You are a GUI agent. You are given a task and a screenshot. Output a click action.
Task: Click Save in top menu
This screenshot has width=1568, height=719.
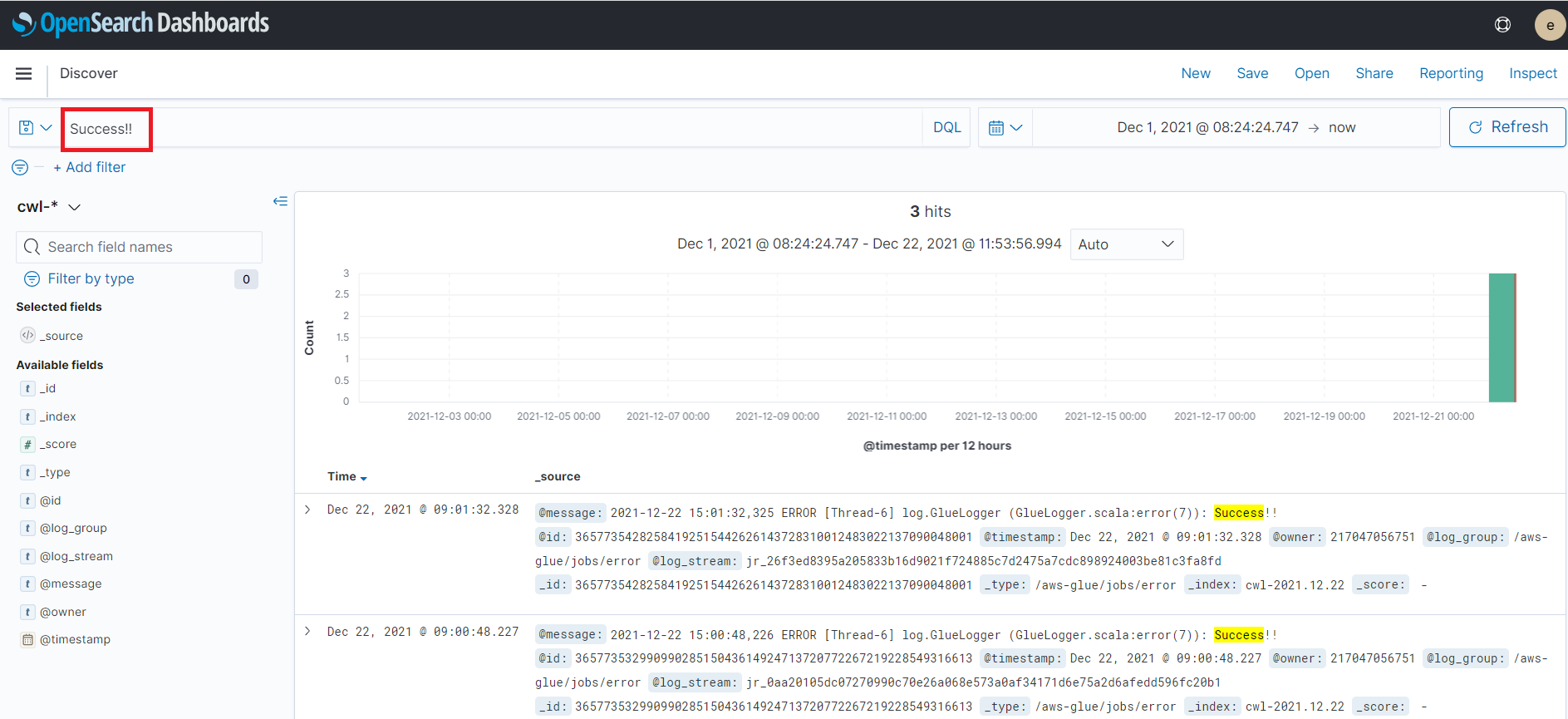coord(1252,73)
